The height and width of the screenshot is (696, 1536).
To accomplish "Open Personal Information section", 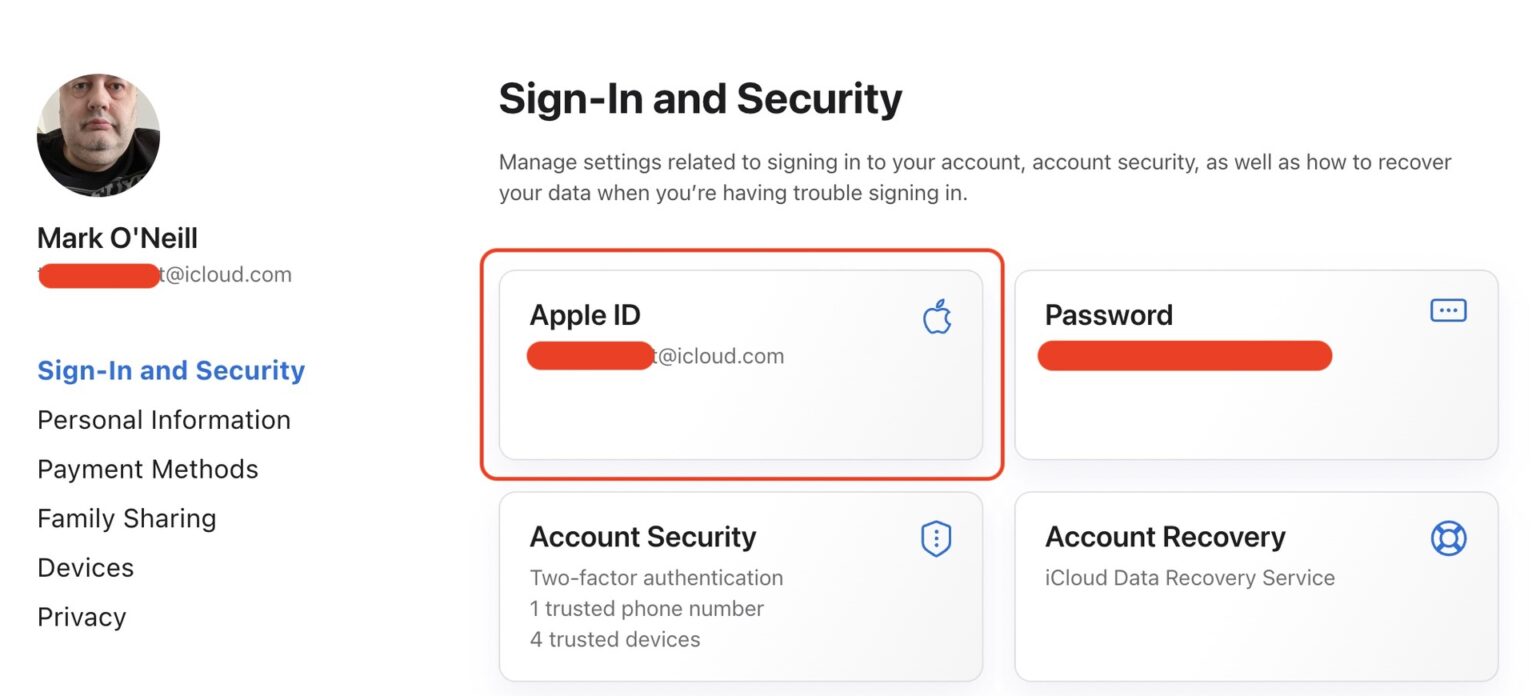I will (164, 420).
